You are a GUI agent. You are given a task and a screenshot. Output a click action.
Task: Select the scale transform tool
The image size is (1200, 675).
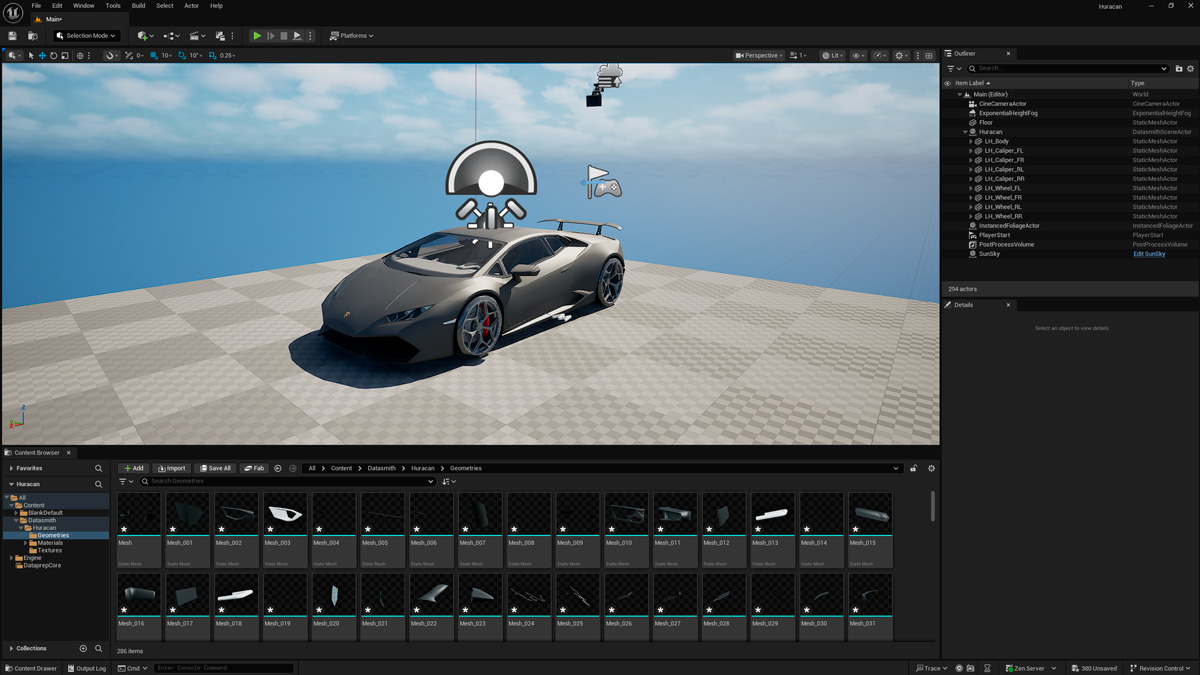[65, 56]
